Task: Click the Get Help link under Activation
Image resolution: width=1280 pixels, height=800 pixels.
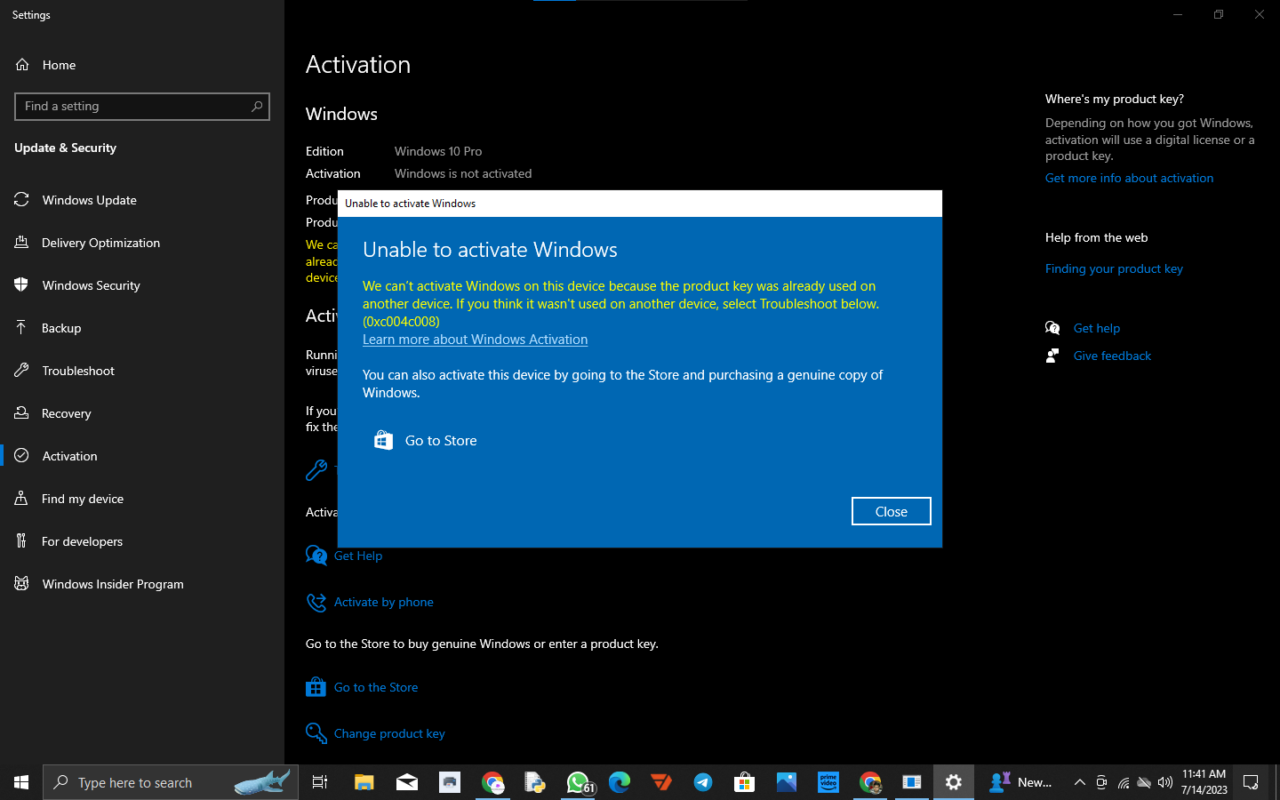Action: point(358,556)
